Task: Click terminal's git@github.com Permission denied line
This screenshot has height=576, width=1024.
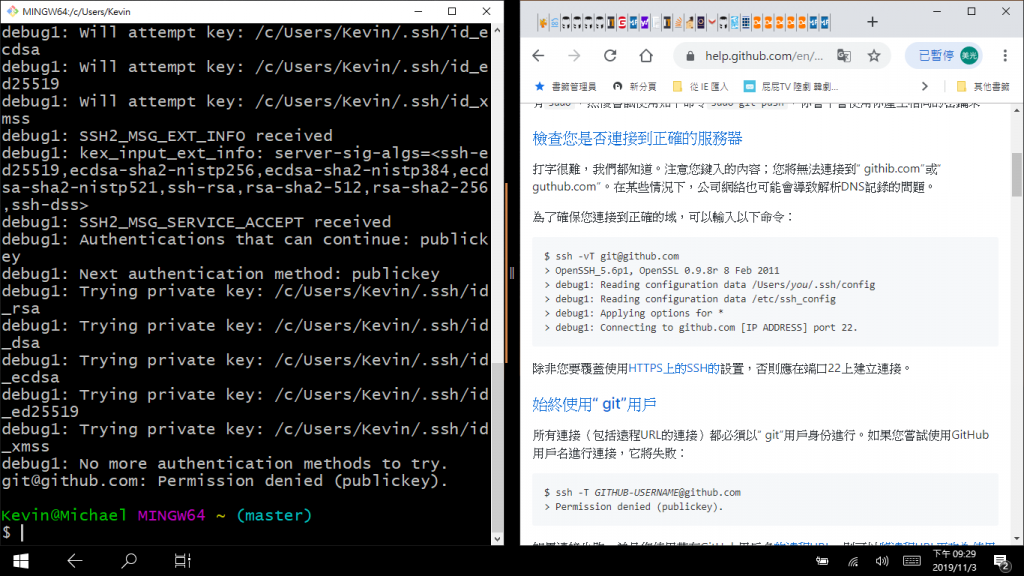Action: pos(225,481)
